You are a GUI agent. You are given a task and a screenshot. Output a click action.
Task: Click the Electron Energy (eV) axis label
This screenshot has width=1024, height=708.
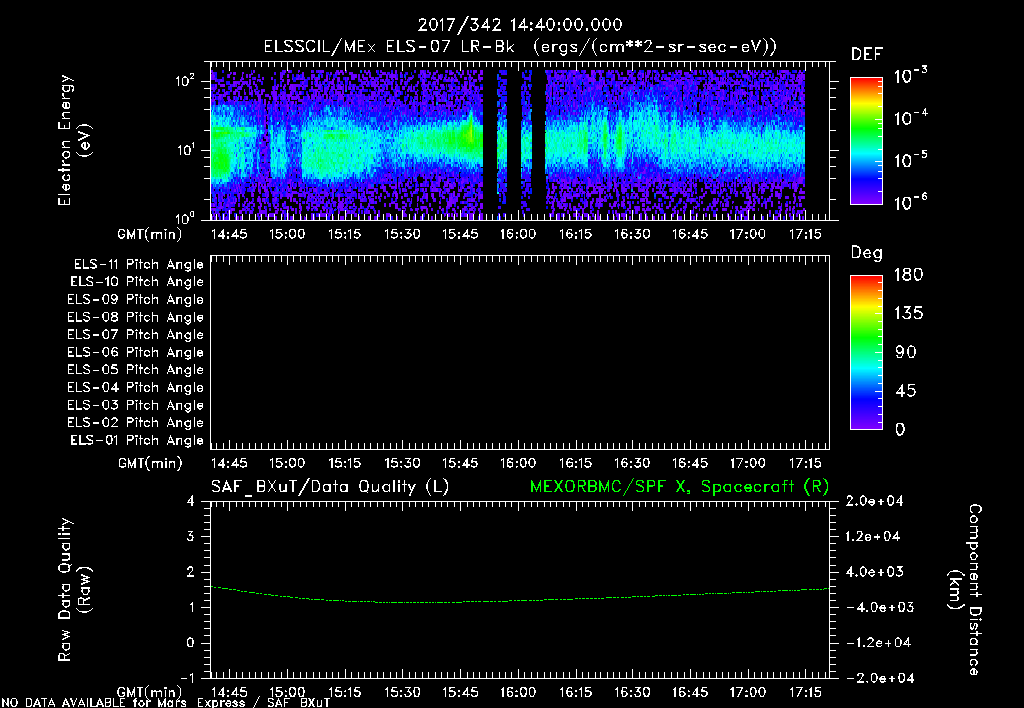(74, 140)
